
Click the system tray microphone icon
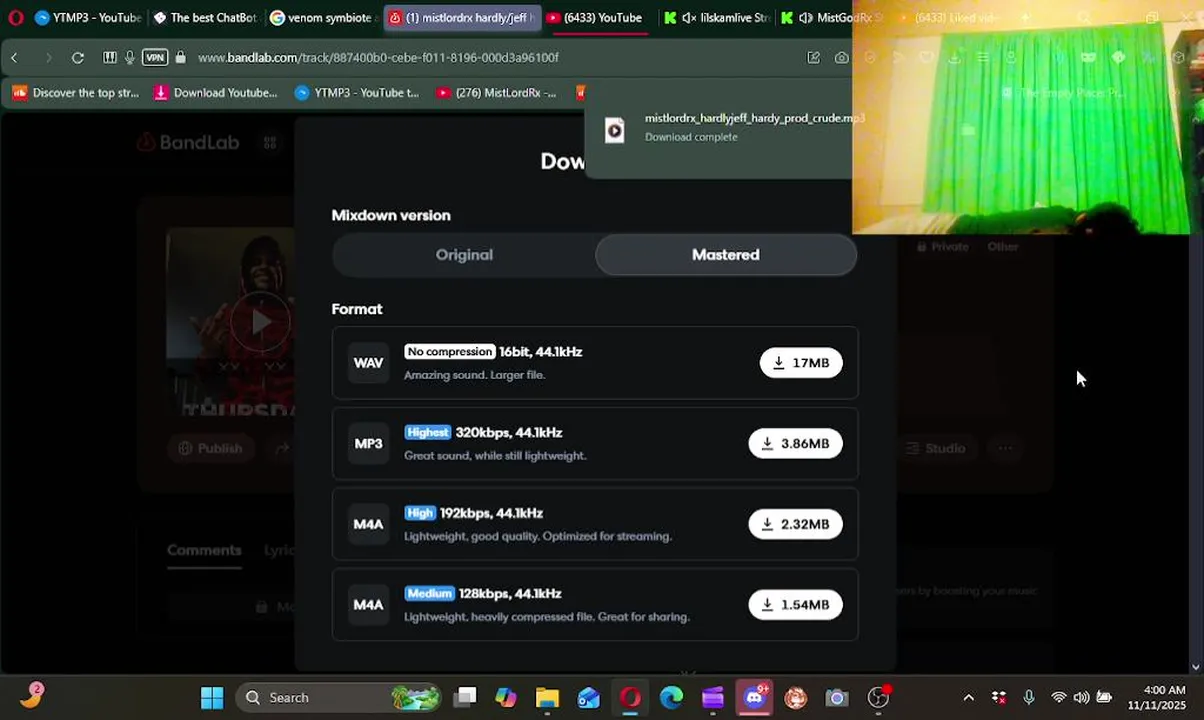click(1028, 698)
